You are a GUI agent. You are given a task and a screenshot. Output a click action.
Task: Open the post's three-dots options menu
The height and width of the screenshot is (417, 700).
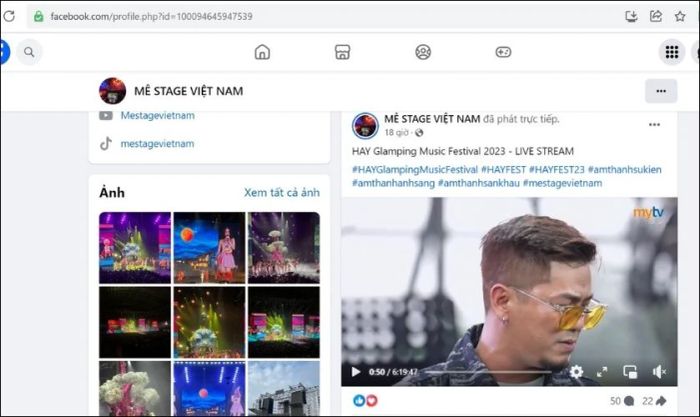[654, 125]
